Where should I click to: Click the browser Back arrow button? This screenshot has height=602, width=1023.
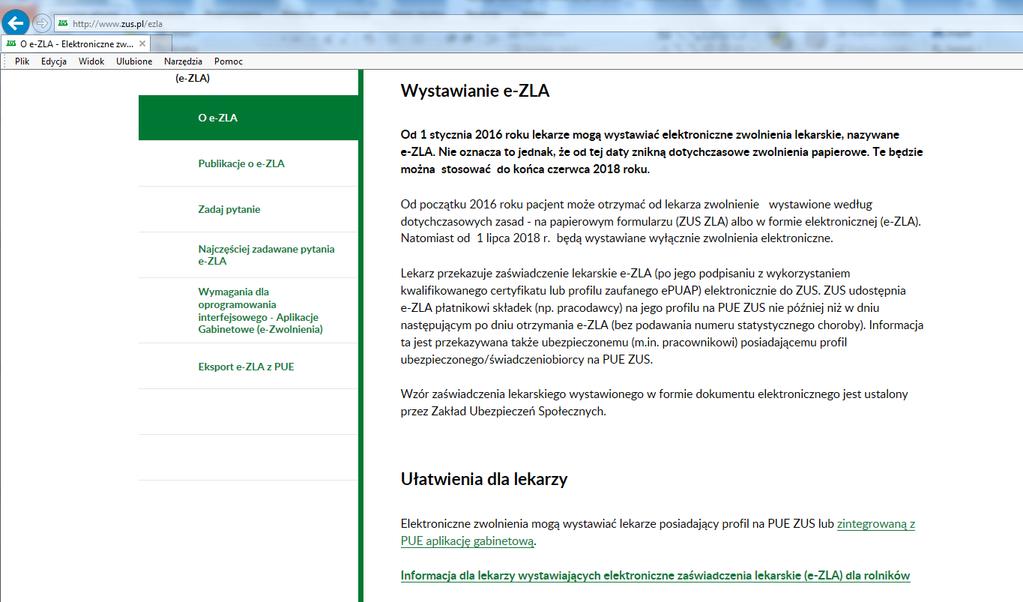point(16,23)
